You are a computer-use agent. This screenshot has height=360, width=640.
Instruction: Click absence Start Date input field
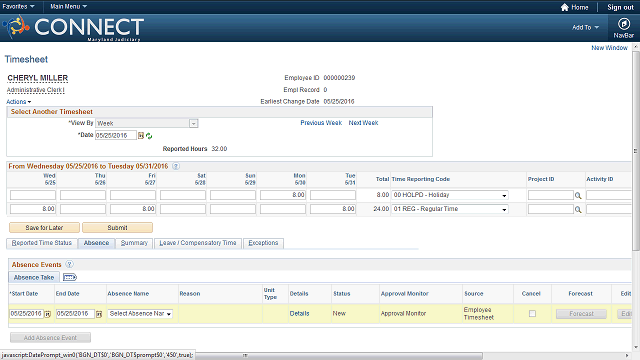coord(26,314)
